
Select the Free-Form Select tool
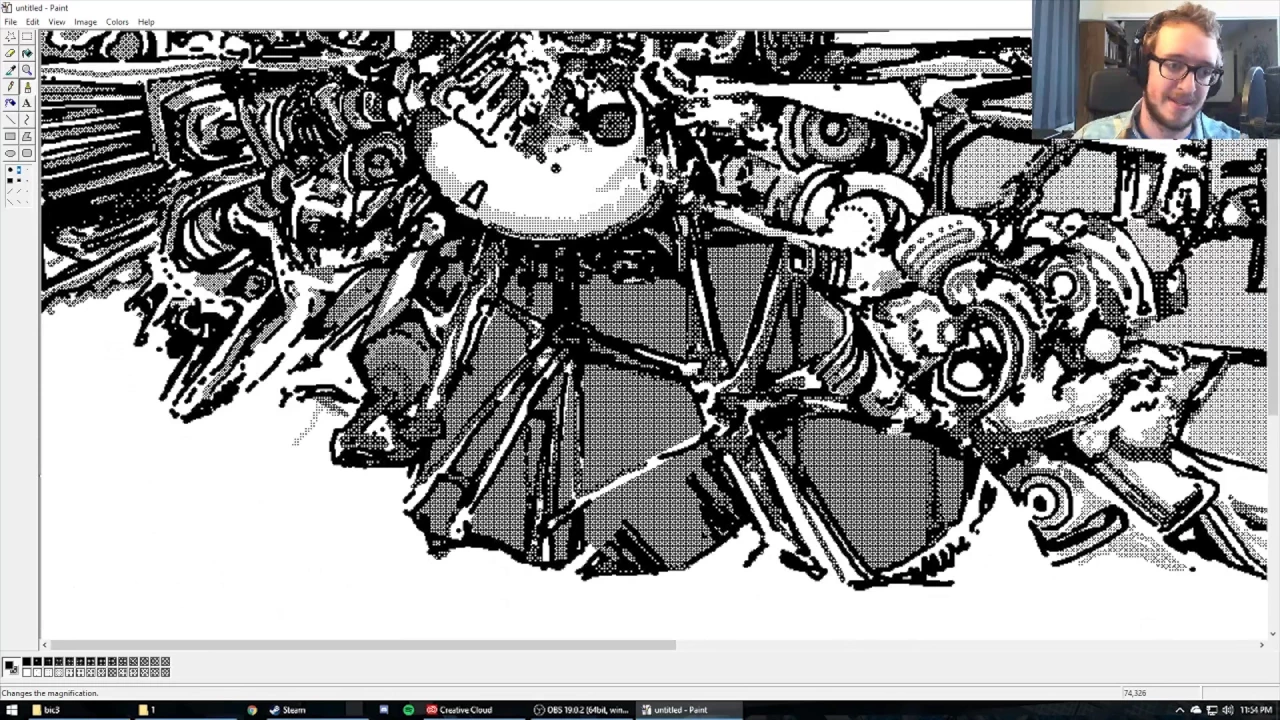(10, 37)
